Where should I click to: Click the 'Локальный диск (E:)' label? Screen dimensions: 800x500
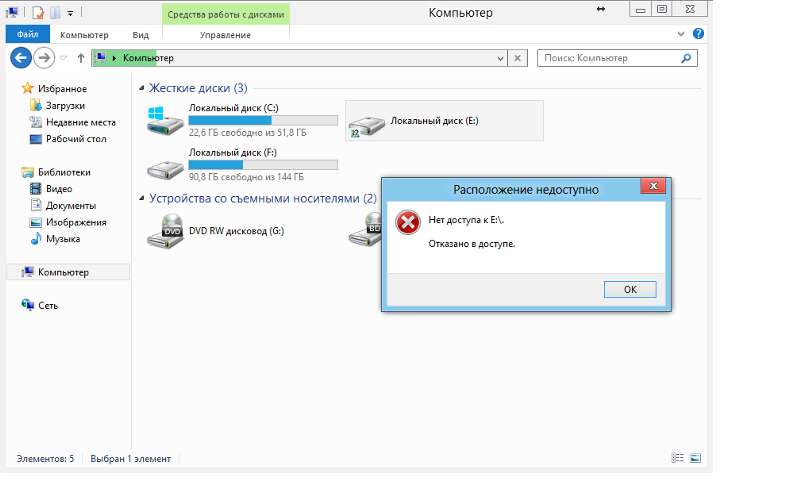[434, 121]
